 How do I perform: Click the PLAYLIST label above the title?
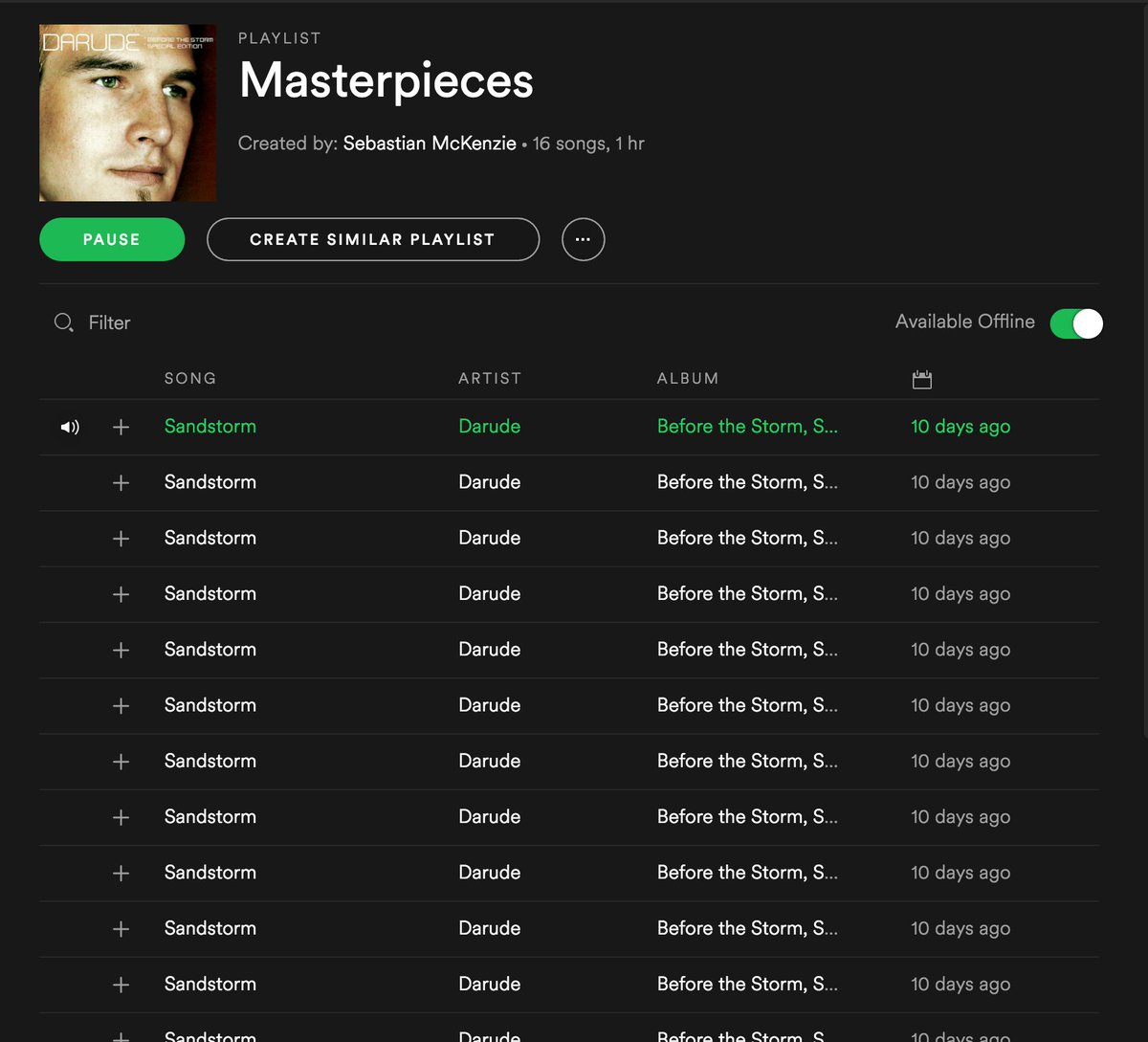pyautogui.click(x=279, y=38)
